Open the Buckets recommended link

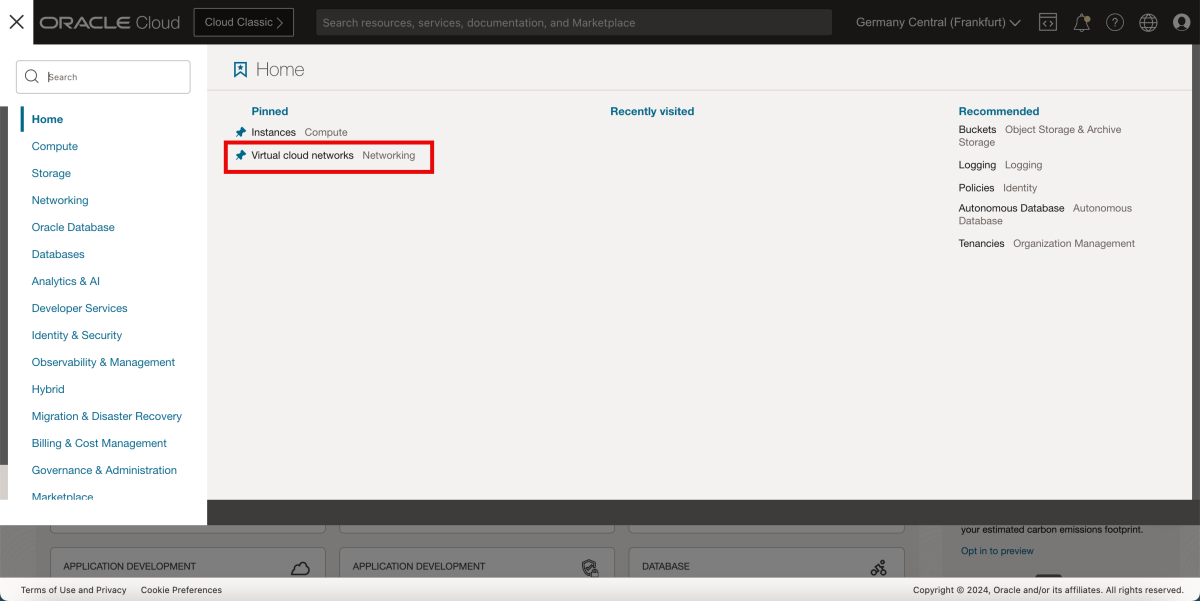coord(977,129)
